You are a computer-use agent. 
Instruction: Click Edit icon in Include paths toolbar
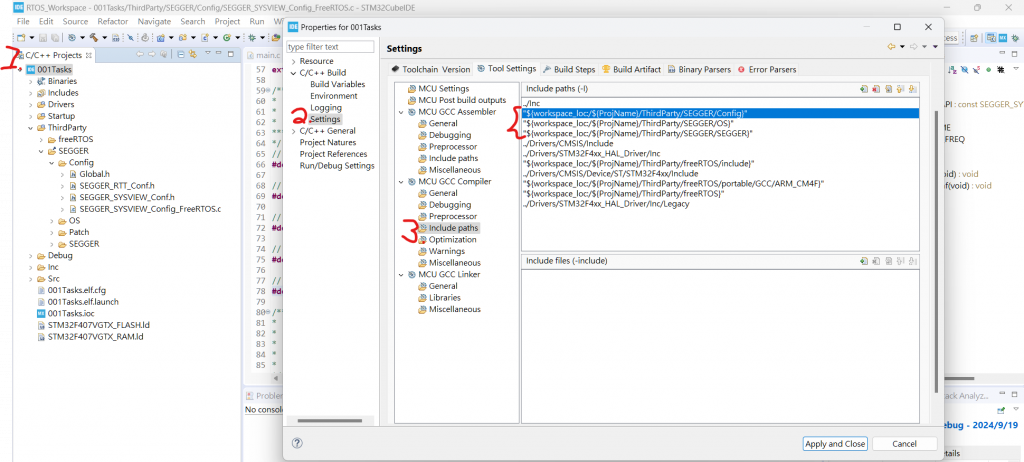888,89
